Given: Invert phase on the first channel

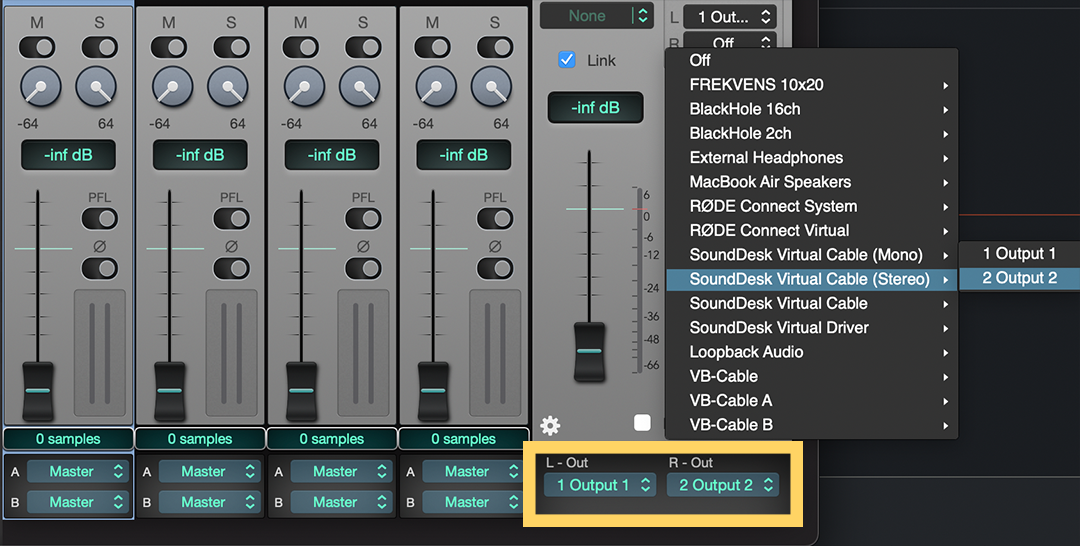Looking at the screenshot, I should click(100, 268).
